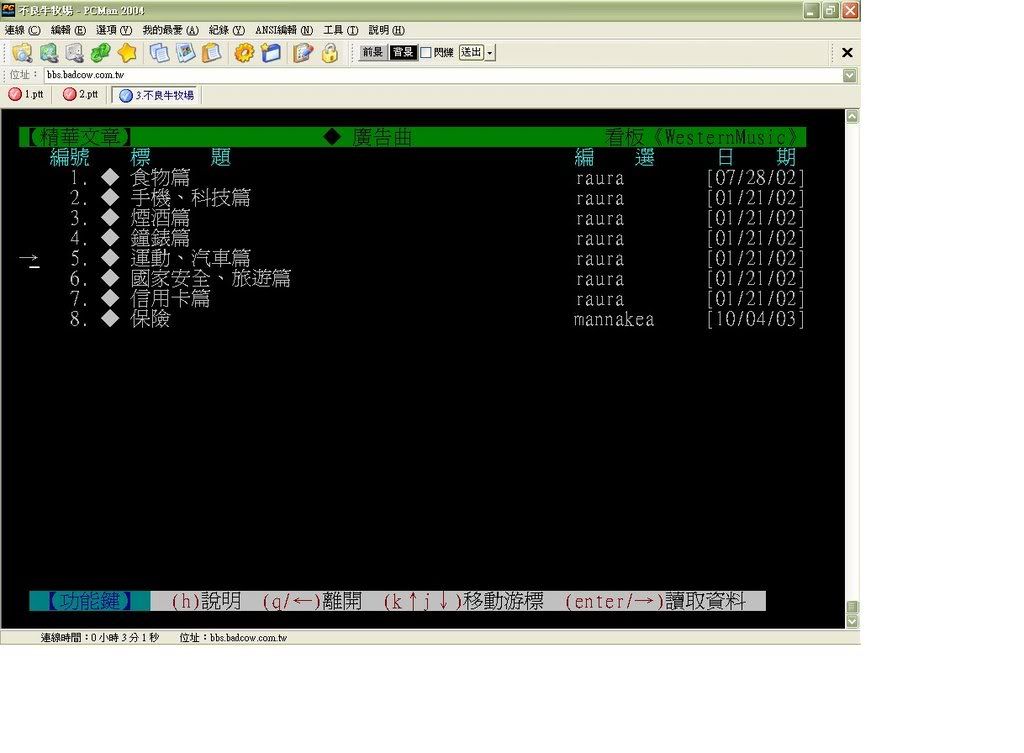Switch to the 1.ptt tab
The height and width of the screenshot is (753, 1024).
point(27,95)
